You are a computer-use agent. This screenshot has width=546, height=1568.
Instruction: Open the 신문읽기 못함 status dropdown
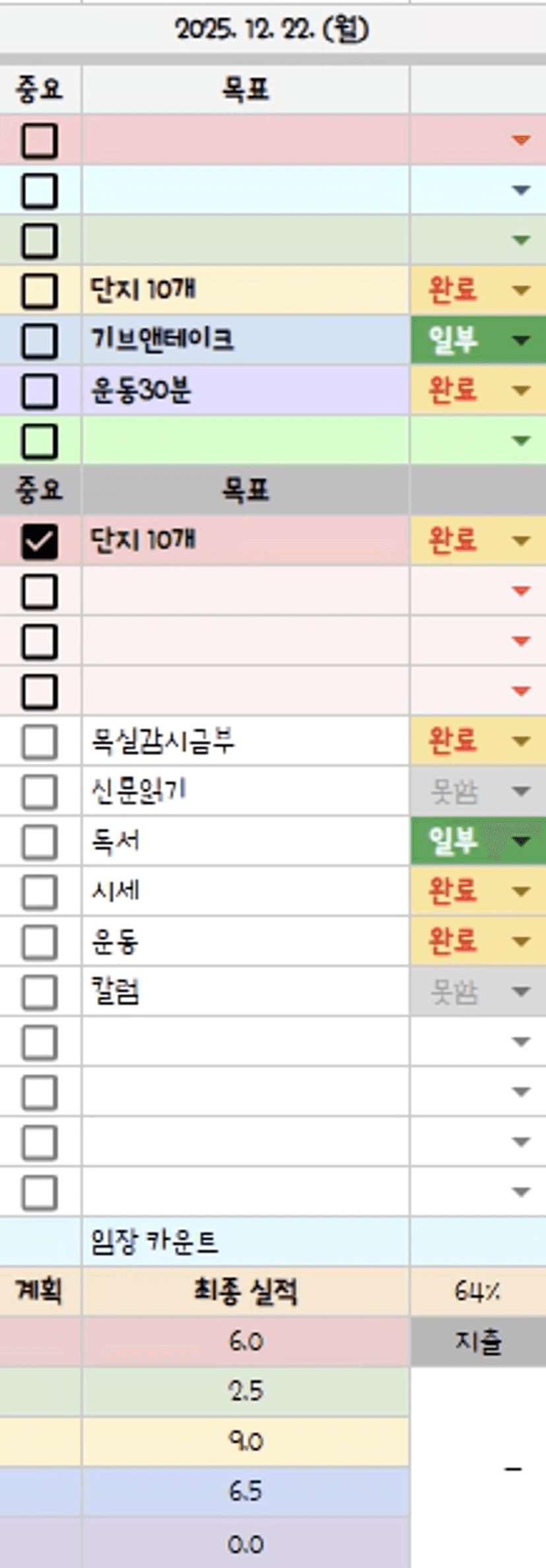coord(521,791)
